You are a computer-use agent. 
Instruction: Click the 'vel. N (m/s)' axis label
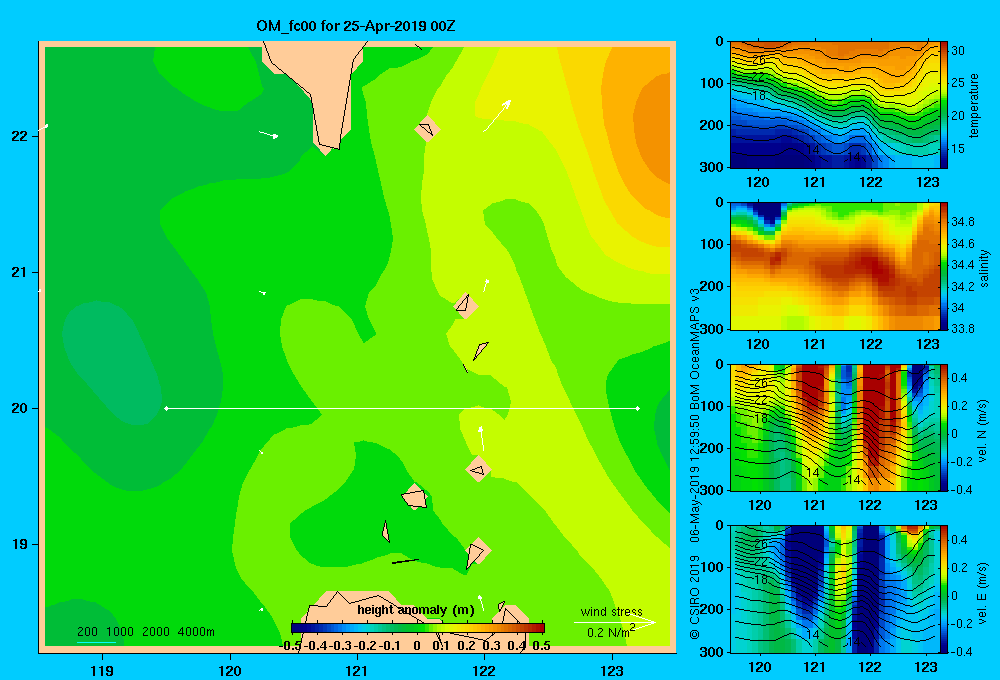(983, 431)
